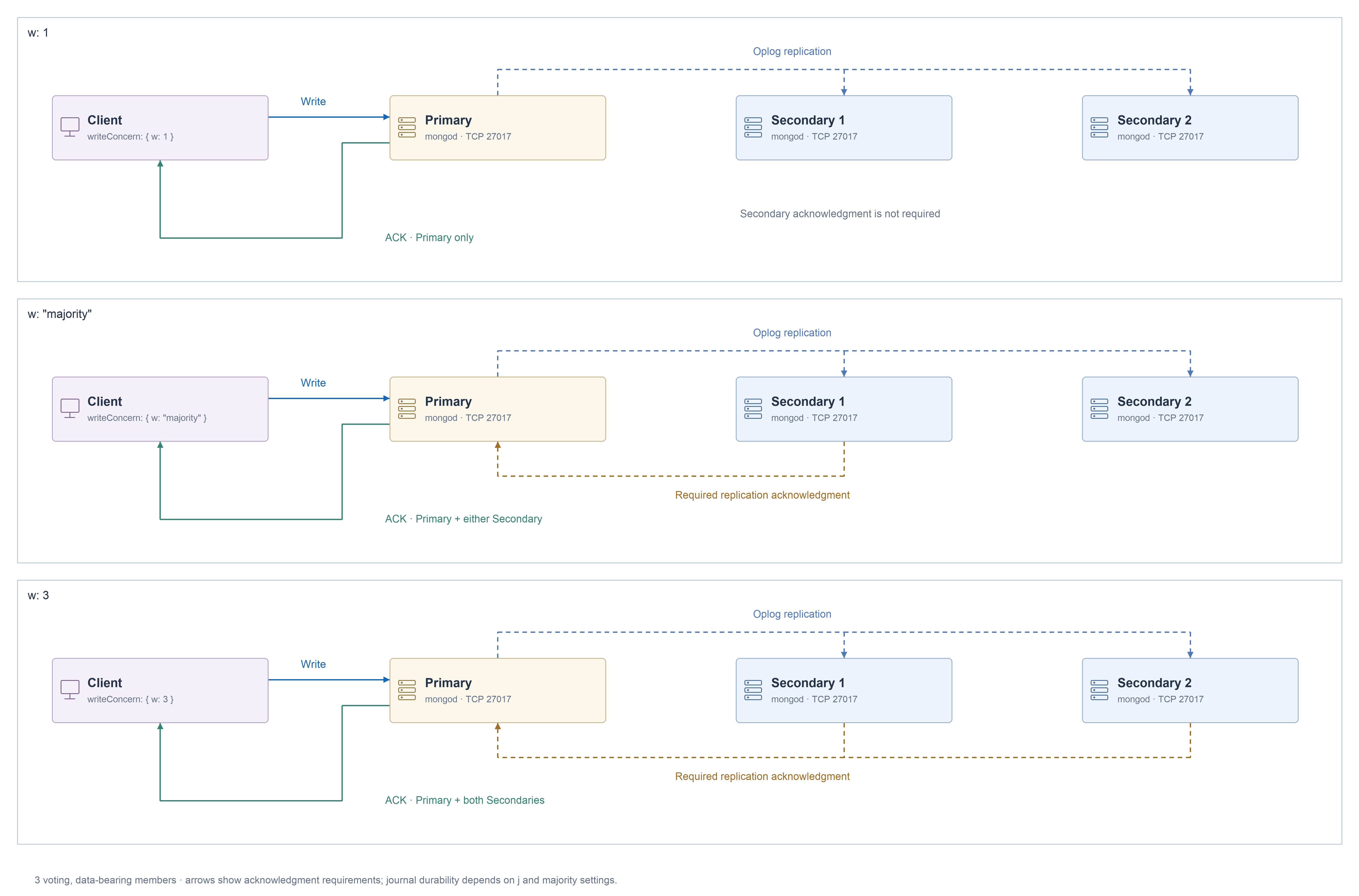Click 'ACK · Primary + either Secondary' label
The width and height of the screenshot is (1359, 896).
(x=463, y=519)
